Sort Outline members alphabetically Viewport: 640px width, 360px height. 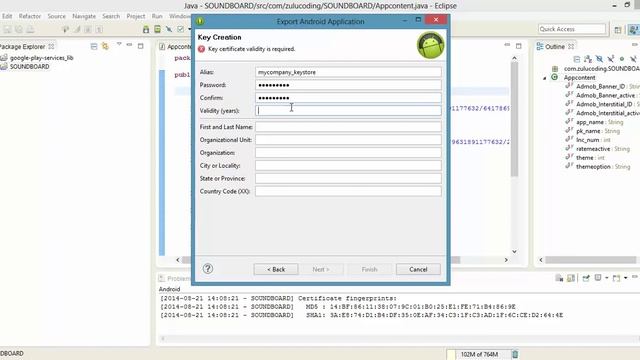pyautogui.click(x=588, y=59)
